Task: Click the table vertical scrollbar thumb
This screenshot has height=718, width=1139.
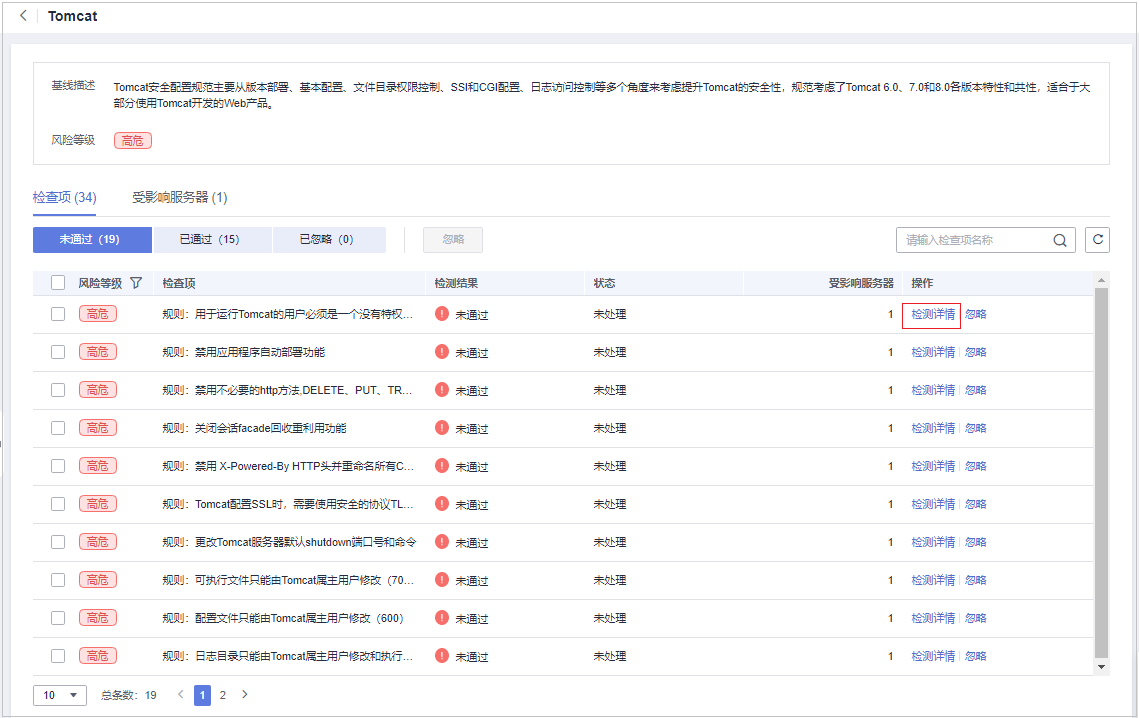Action: (x=1101, y=472)
